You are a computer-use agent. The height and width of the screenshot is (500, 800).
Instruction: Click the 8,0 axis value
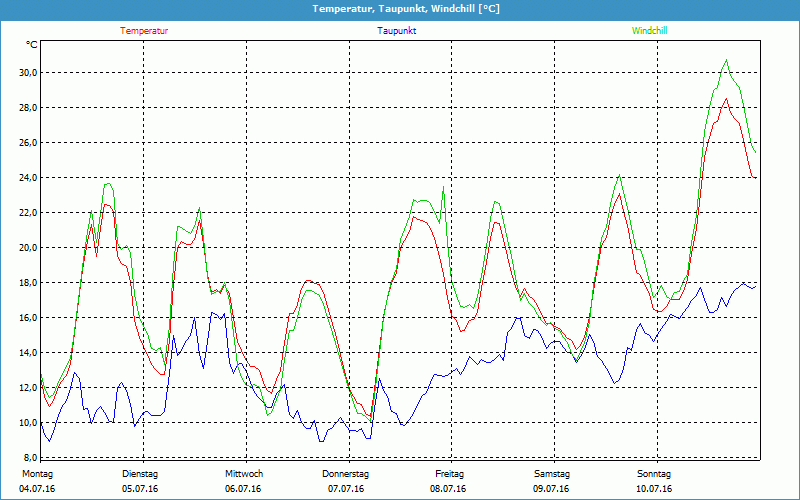coord(29,458)
